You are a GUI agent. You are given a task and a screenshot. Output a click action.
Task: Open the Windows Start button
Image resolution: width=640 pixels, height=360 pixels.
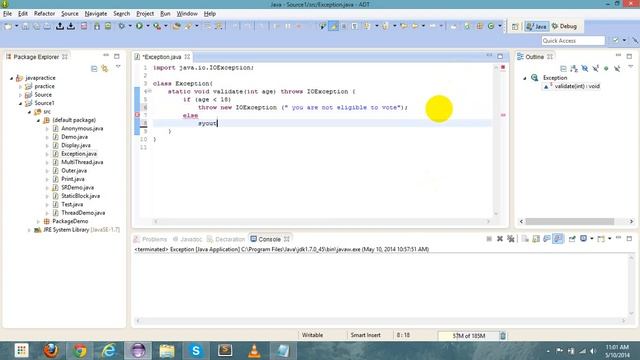[21, 351]
